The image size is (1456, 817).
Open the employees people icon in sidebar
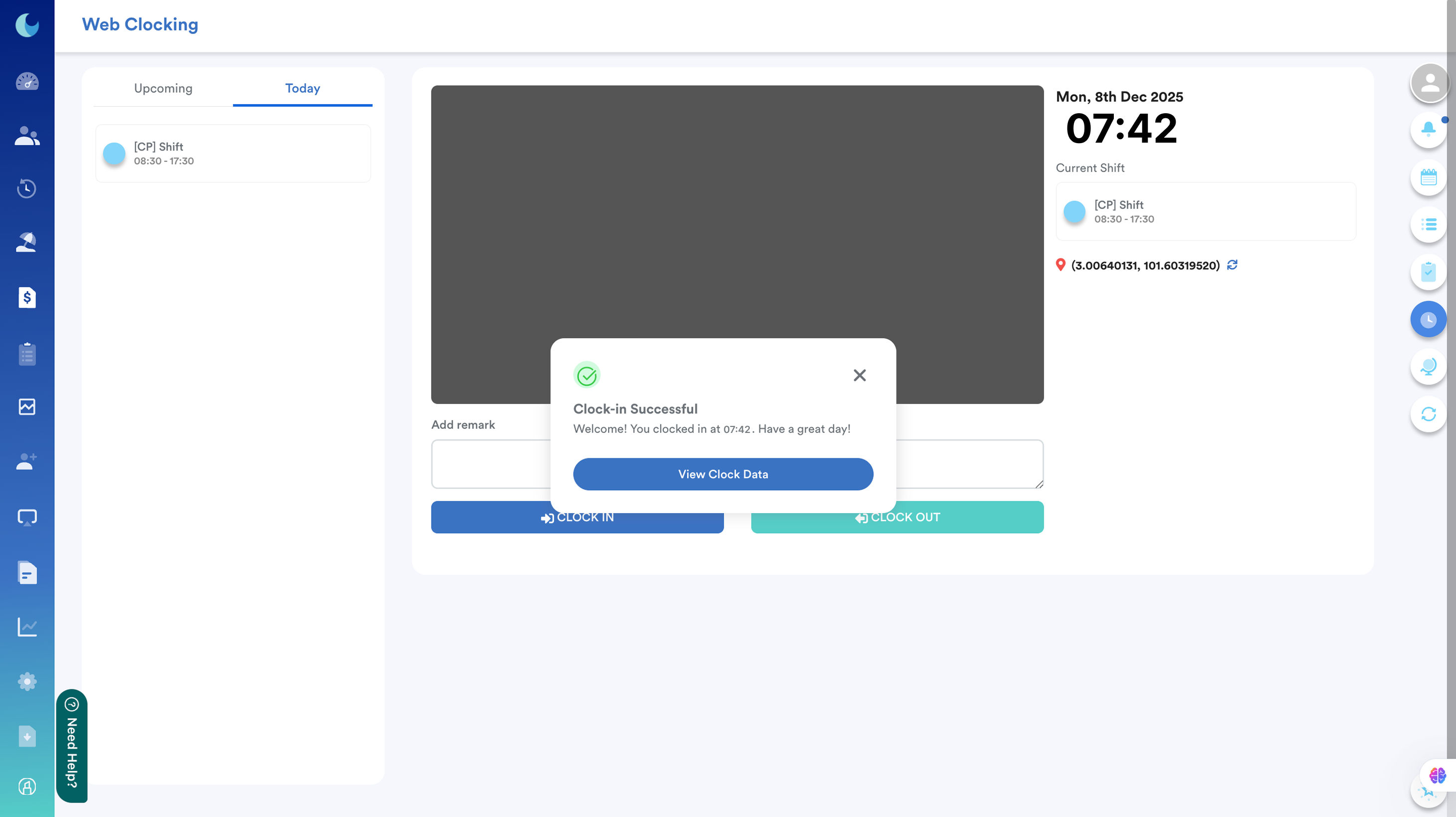click(26, 136)
